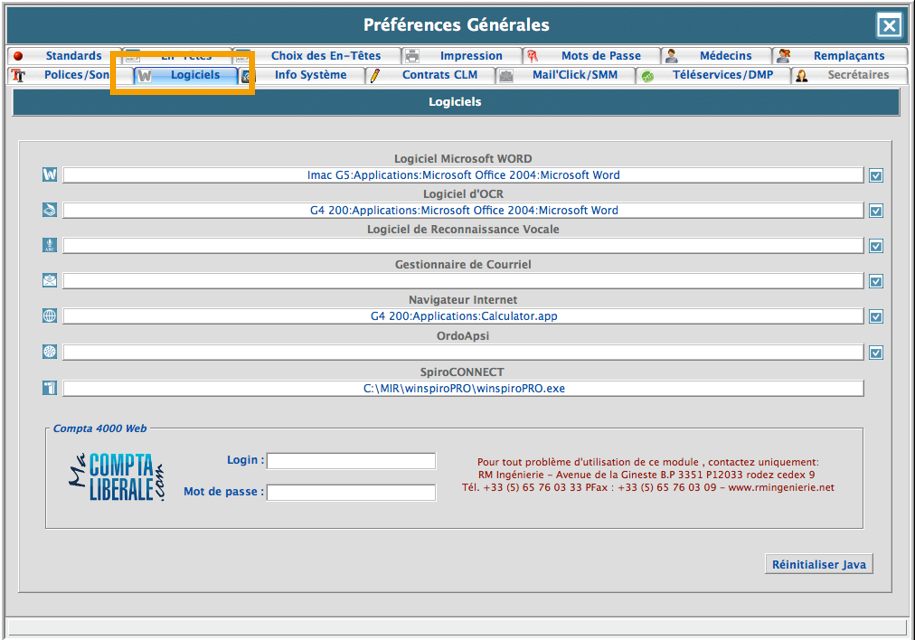The image size is (915, 640).
Task: Click the SpiroCONNECT row icon
Action: [50, 388]
